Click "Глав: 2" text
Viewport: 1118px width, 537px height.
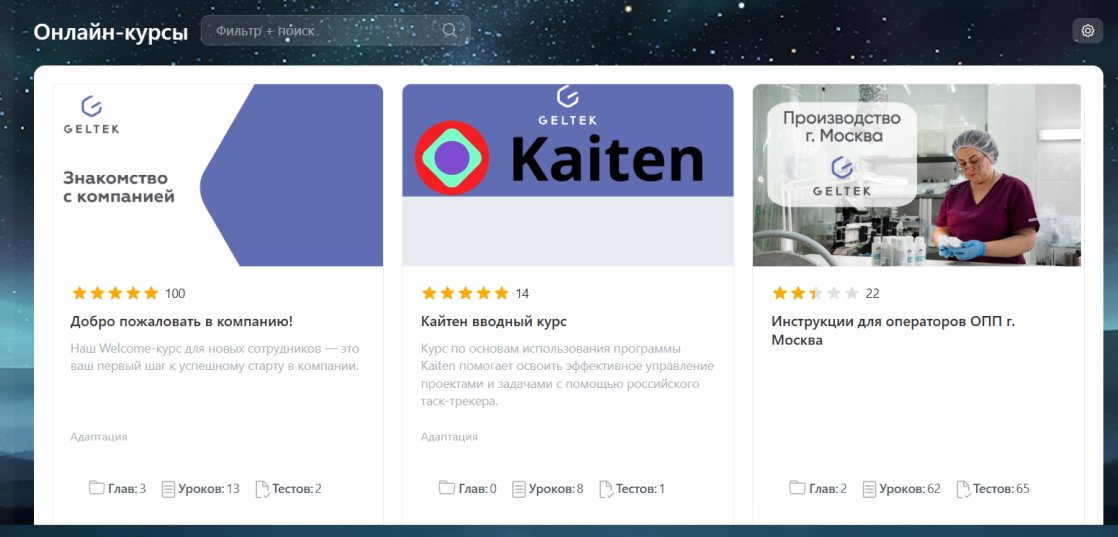coord(828,489)
